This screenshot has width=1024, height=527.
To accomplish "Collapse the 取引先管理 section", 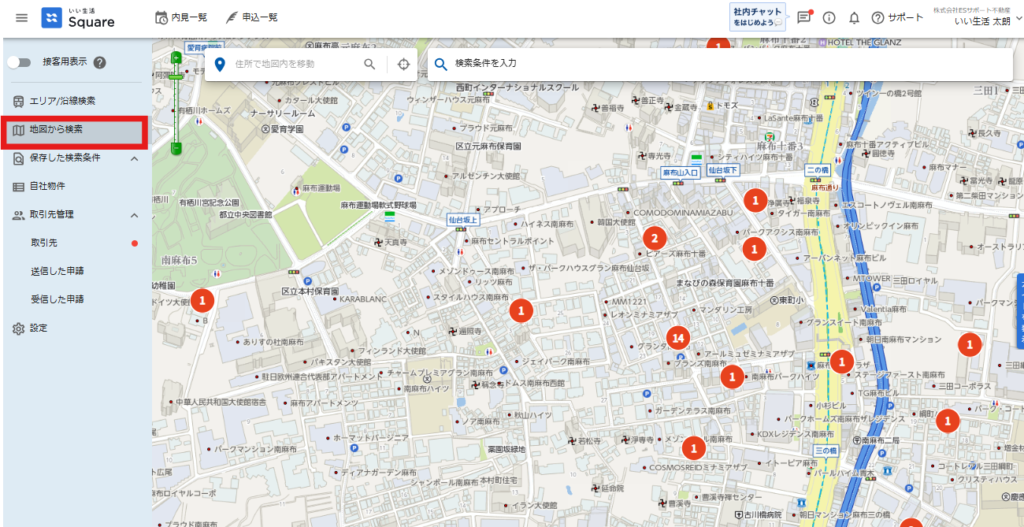I will point(135,215).
